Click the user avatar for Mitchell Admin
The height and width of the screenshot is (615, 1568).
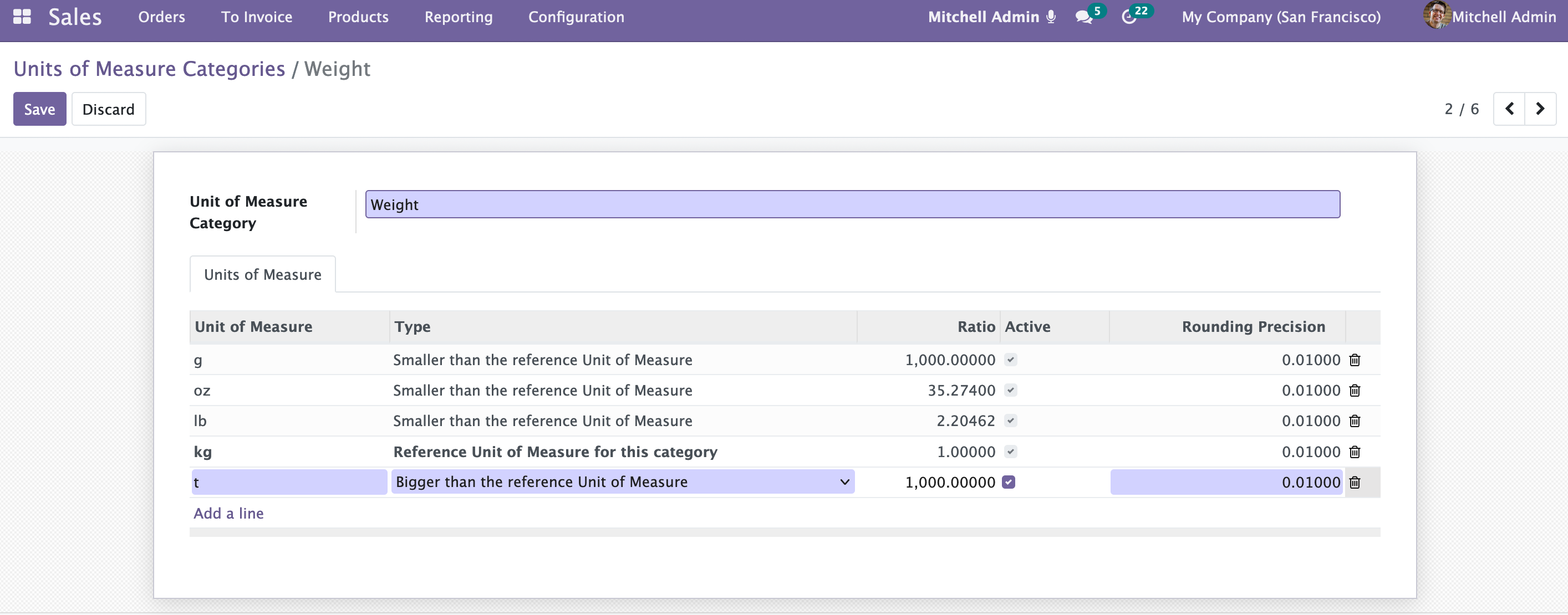point(1436,15)
